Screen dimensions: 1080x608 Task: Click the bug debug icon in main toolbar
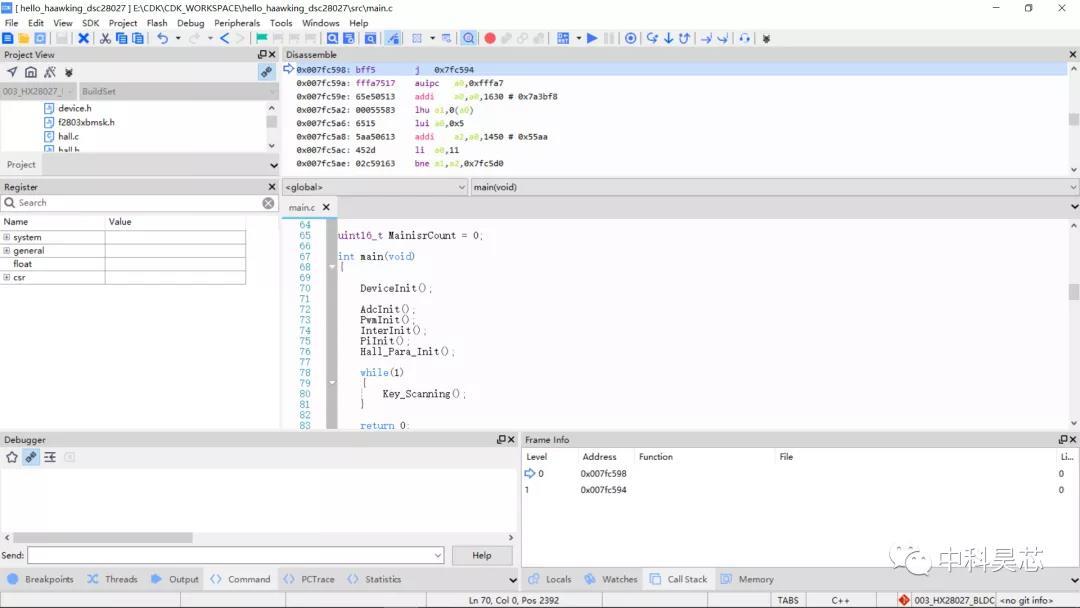pyautogui.click(x=766, y=39)
